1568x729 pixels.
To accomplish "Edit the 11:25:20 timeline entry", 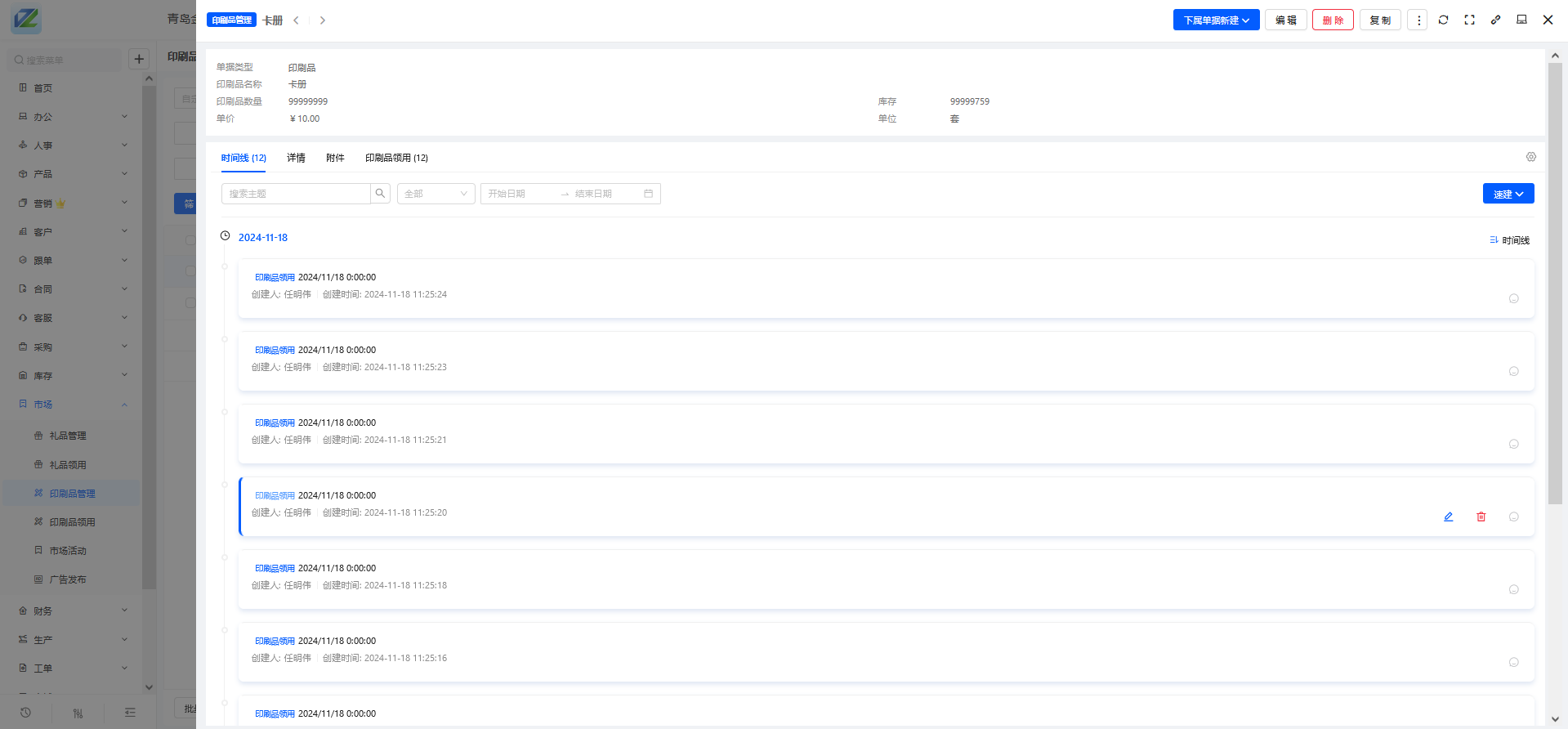I will point(1448,517).
